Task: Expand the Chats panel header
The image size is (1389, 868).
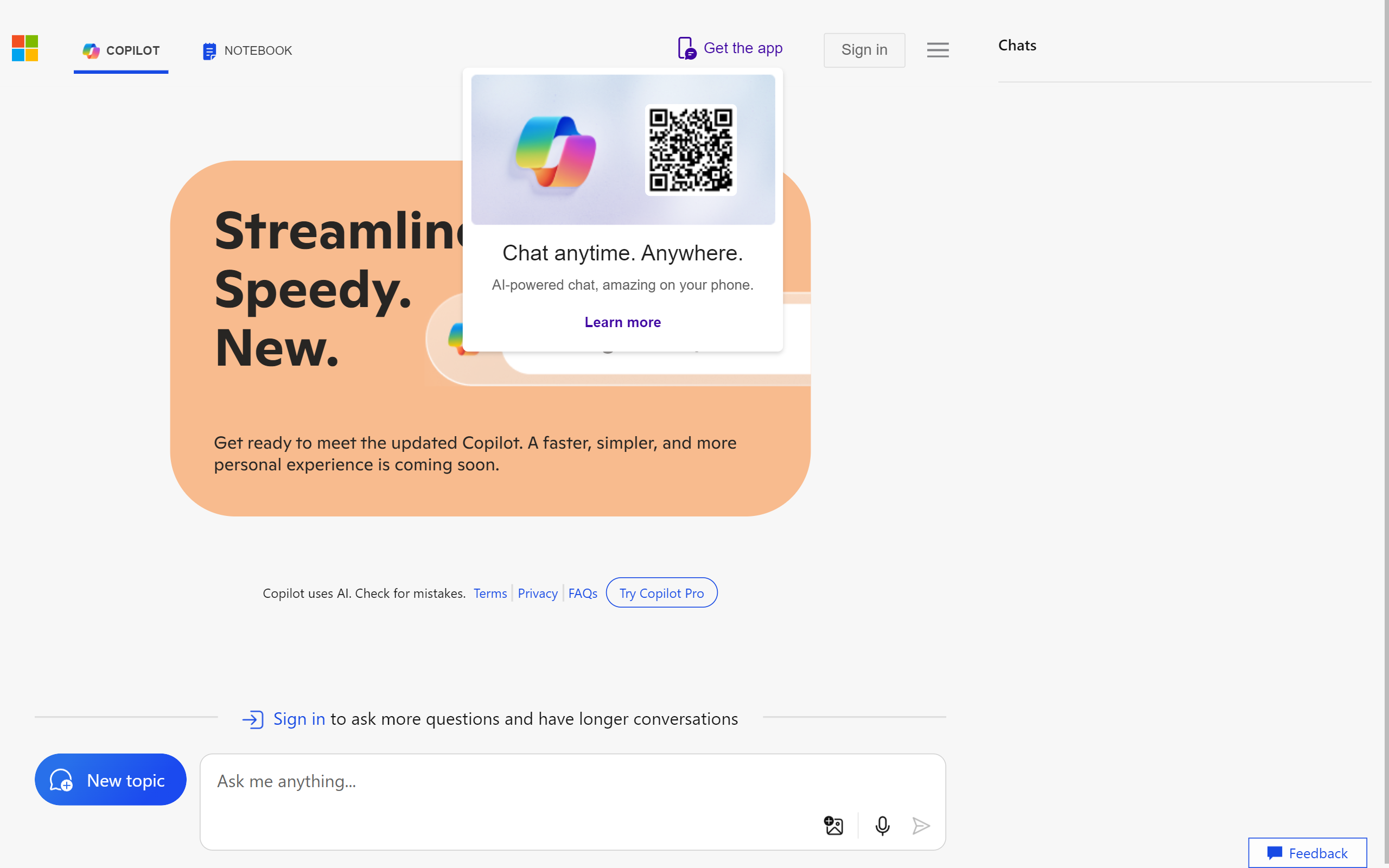Action: (x=1017, y=44)
